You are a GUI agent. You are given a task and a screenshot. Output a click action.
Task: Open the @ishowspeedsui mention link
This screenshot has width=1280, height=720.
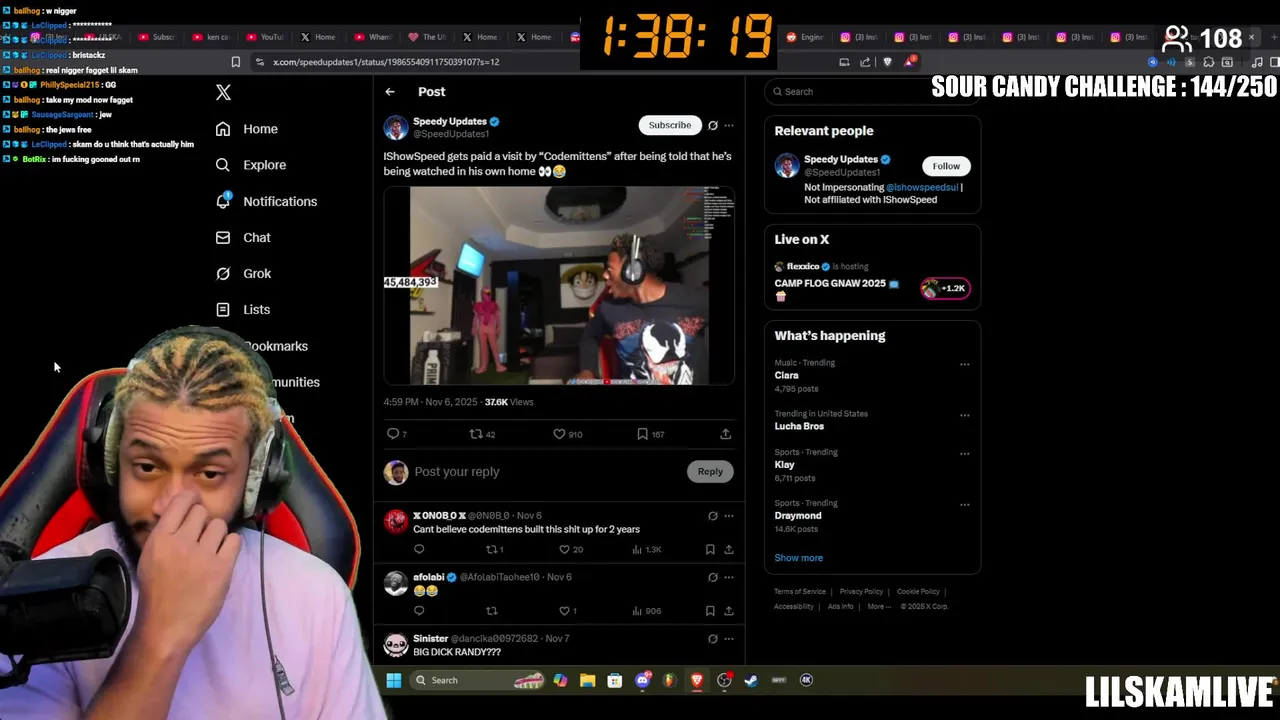[x=922, y=187]
